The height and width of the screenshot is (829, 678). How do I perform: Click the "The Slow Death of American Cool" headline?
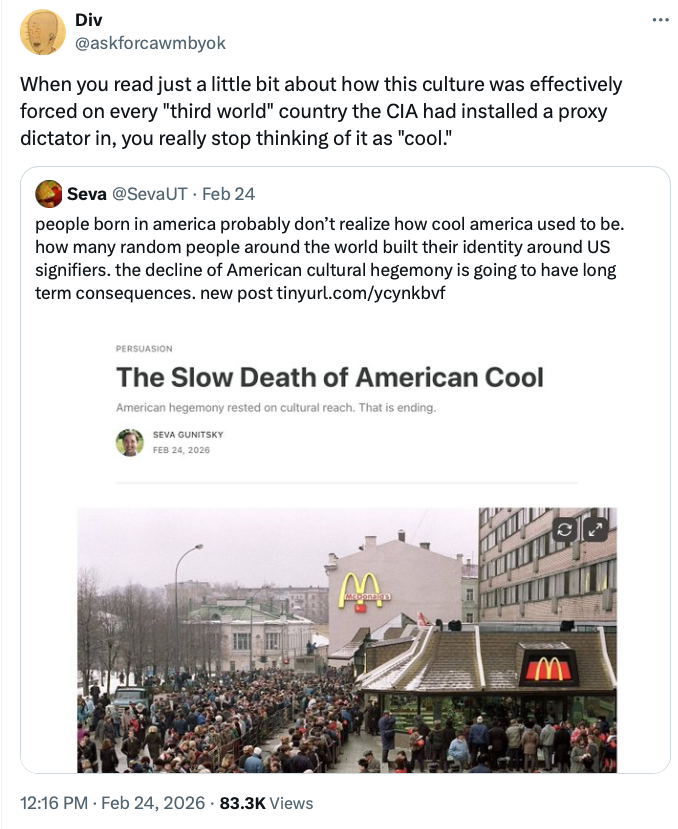point(330,377)
